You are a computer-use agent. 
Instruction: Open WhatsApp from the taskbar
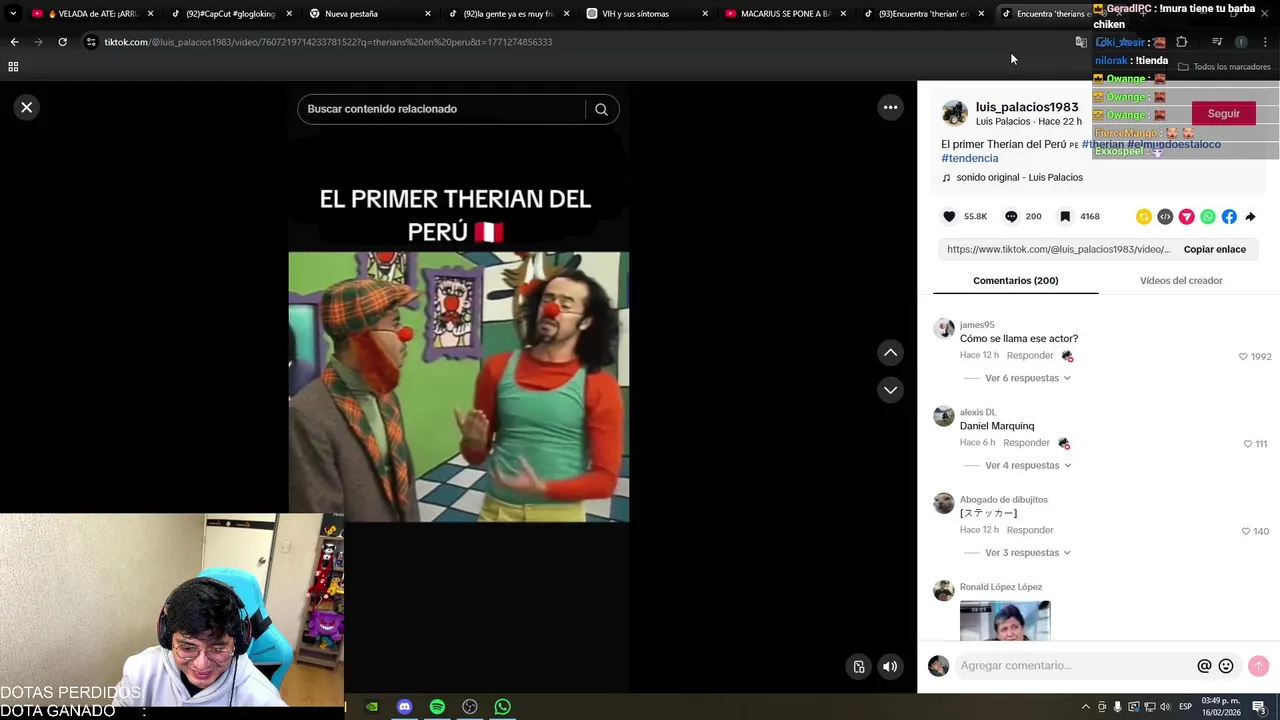(x=503, y=707)
